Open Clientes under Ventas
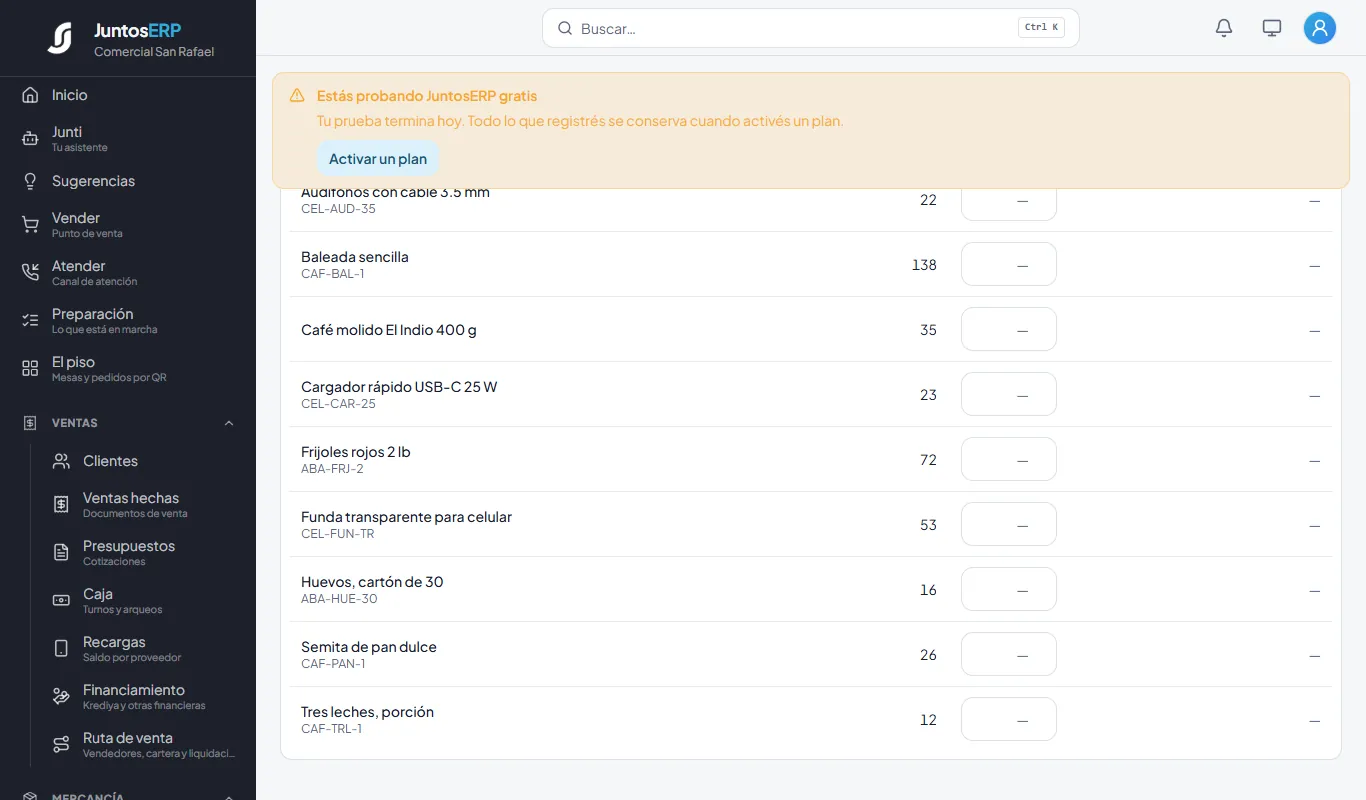1366x800 pixels. [143, 461]
